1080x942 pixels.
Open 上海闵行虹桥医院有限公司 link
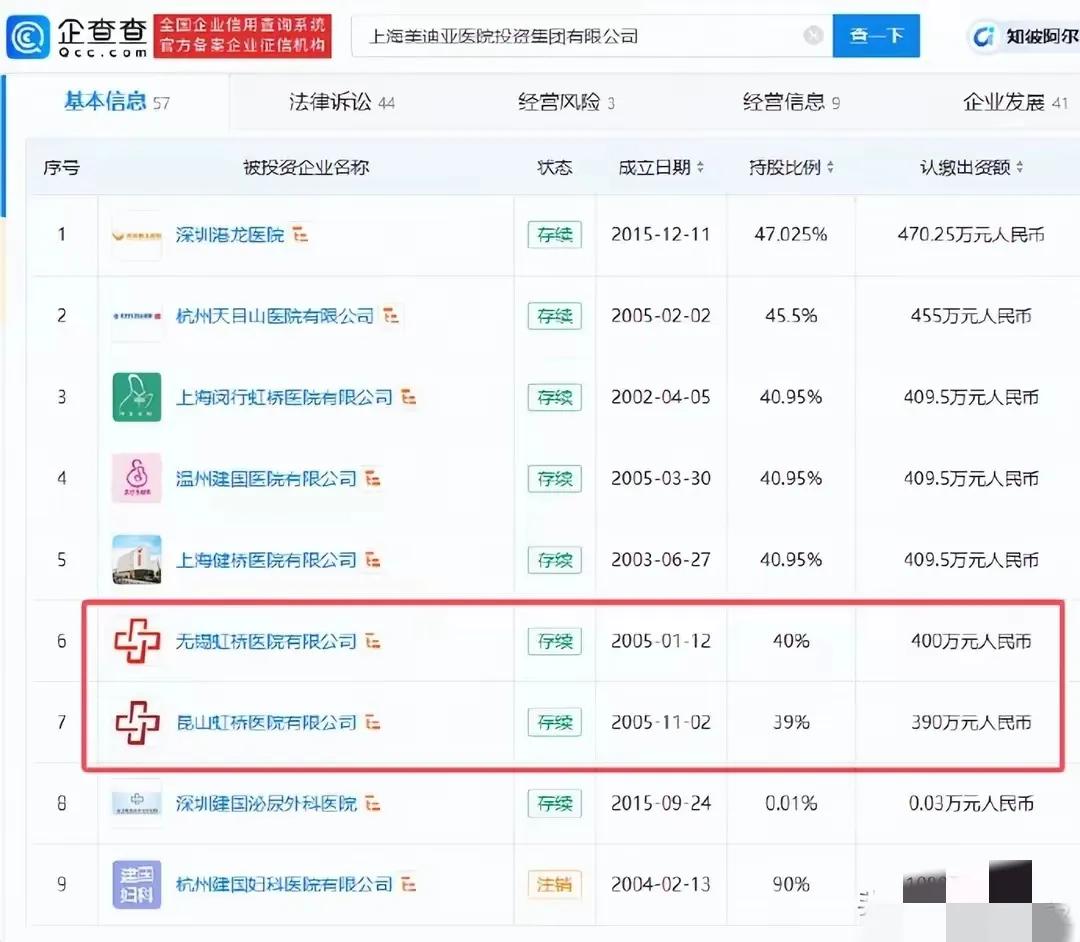point(284,397)
